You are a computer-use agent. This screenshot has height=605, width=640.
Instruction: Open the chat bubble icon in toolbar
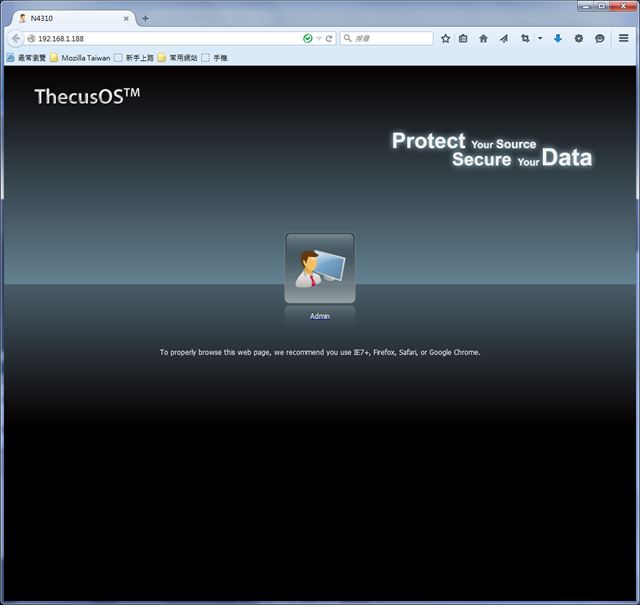click(600, 38)
